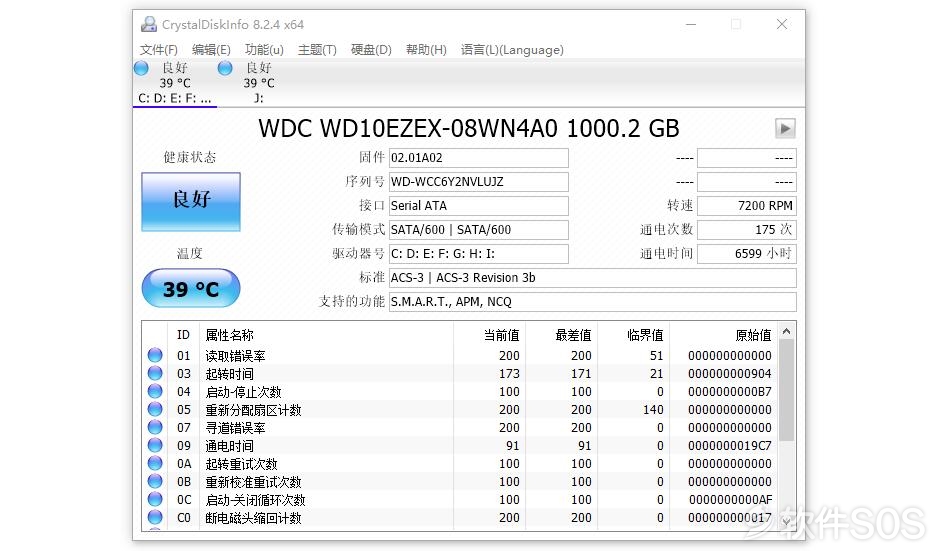Click status dot for 起转重试次数 row
Screen dimensions: 940x551
155,463
